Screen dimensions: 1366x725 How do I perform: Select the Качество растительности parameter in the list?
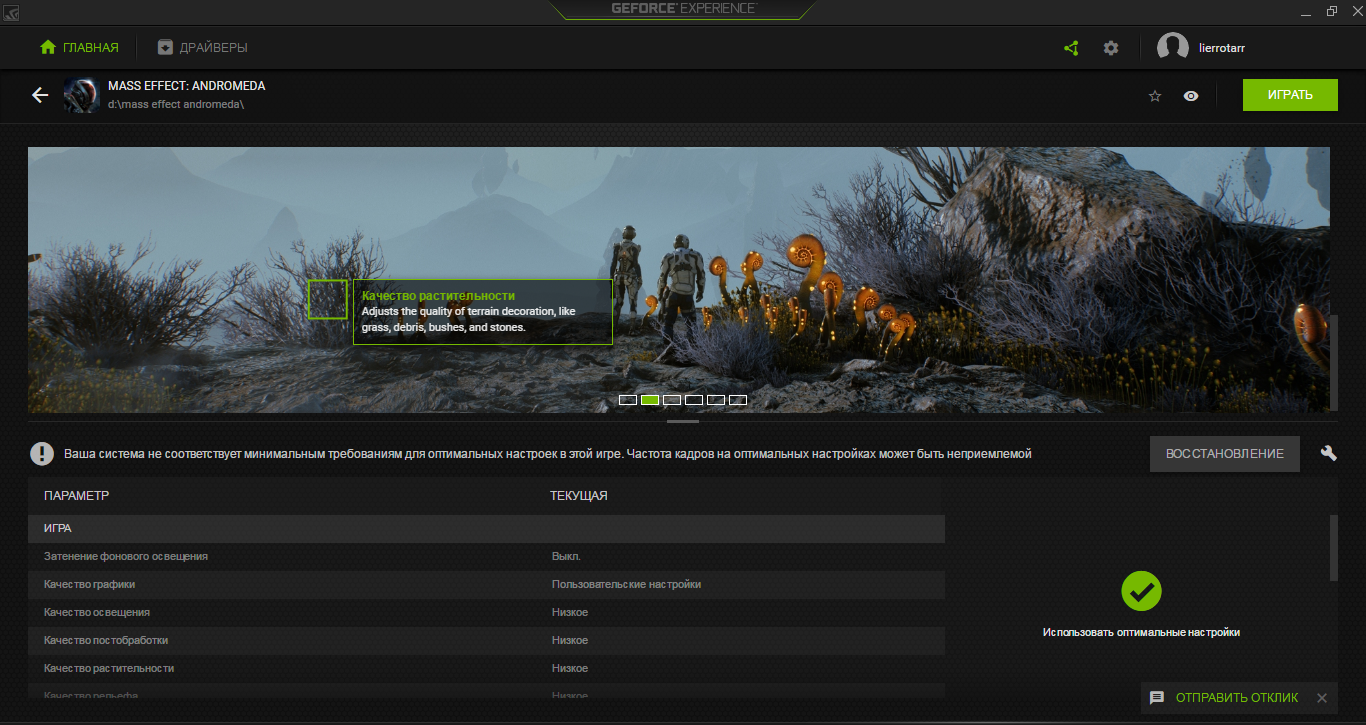(x=109, y=668)
